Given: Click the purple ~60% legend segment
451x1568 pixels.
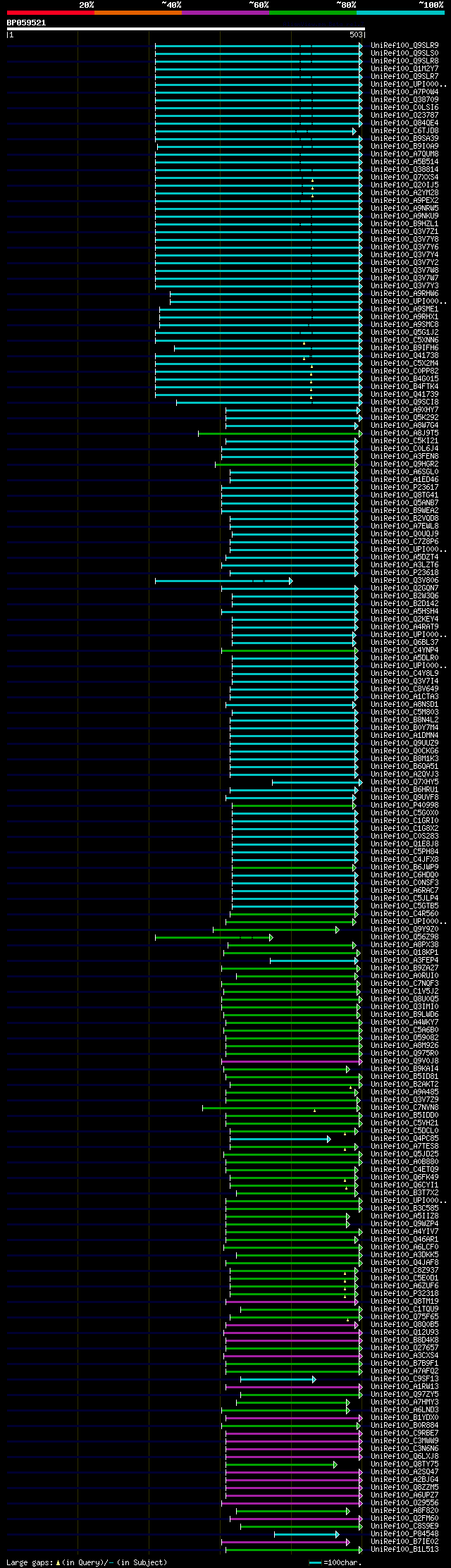Looking at the screenshot, I should [x=225, y=13].
